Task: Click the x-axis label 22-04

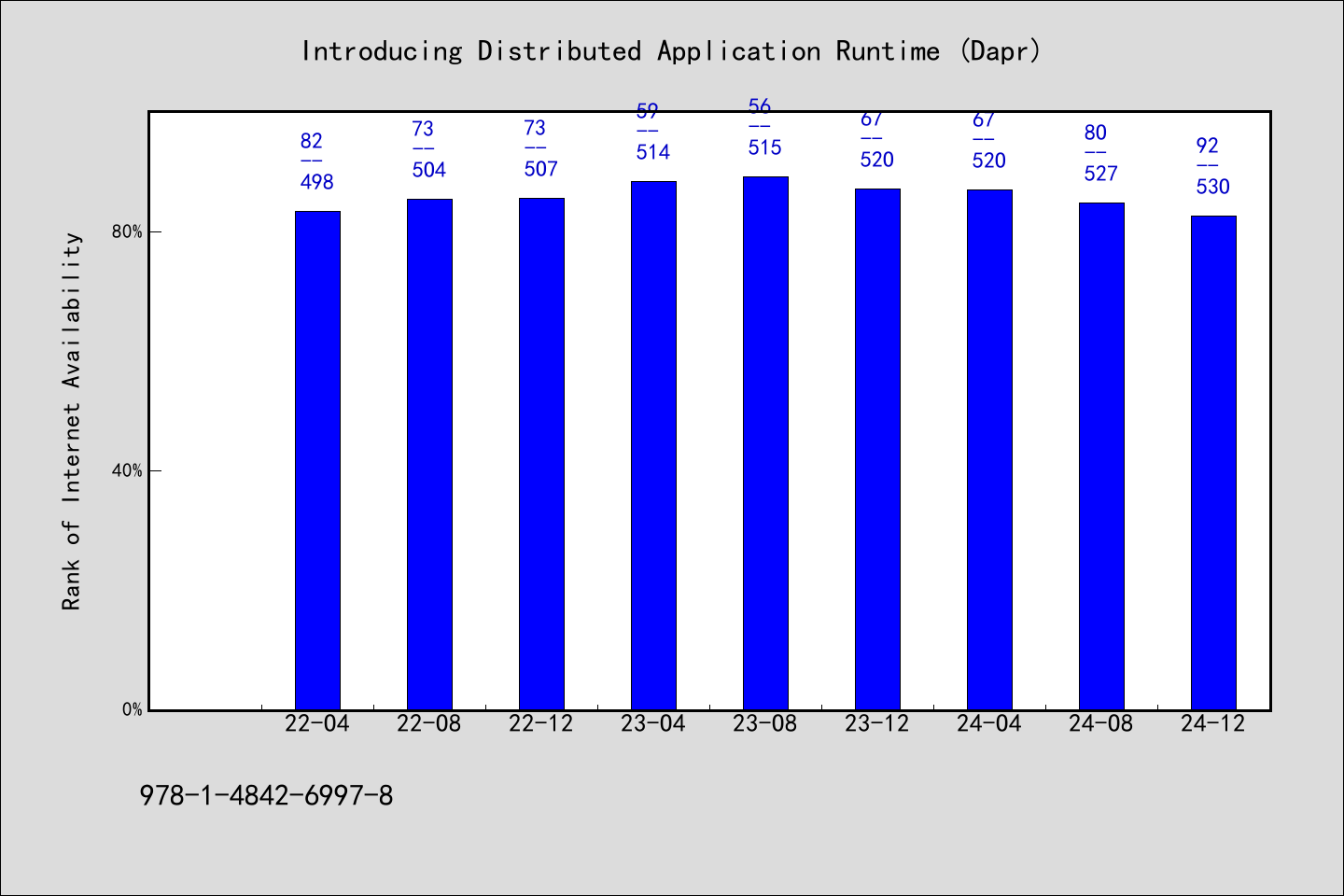Action: [317, 723]
